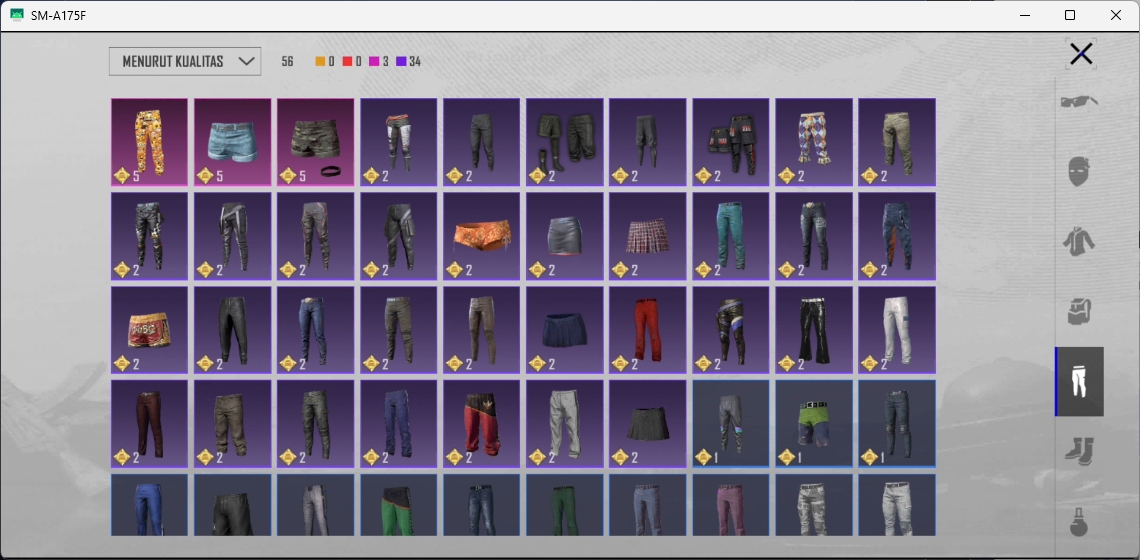This screenshot has width=1140, height=560.
Task: Close the inventory with the X icon
Action: 1081,54
